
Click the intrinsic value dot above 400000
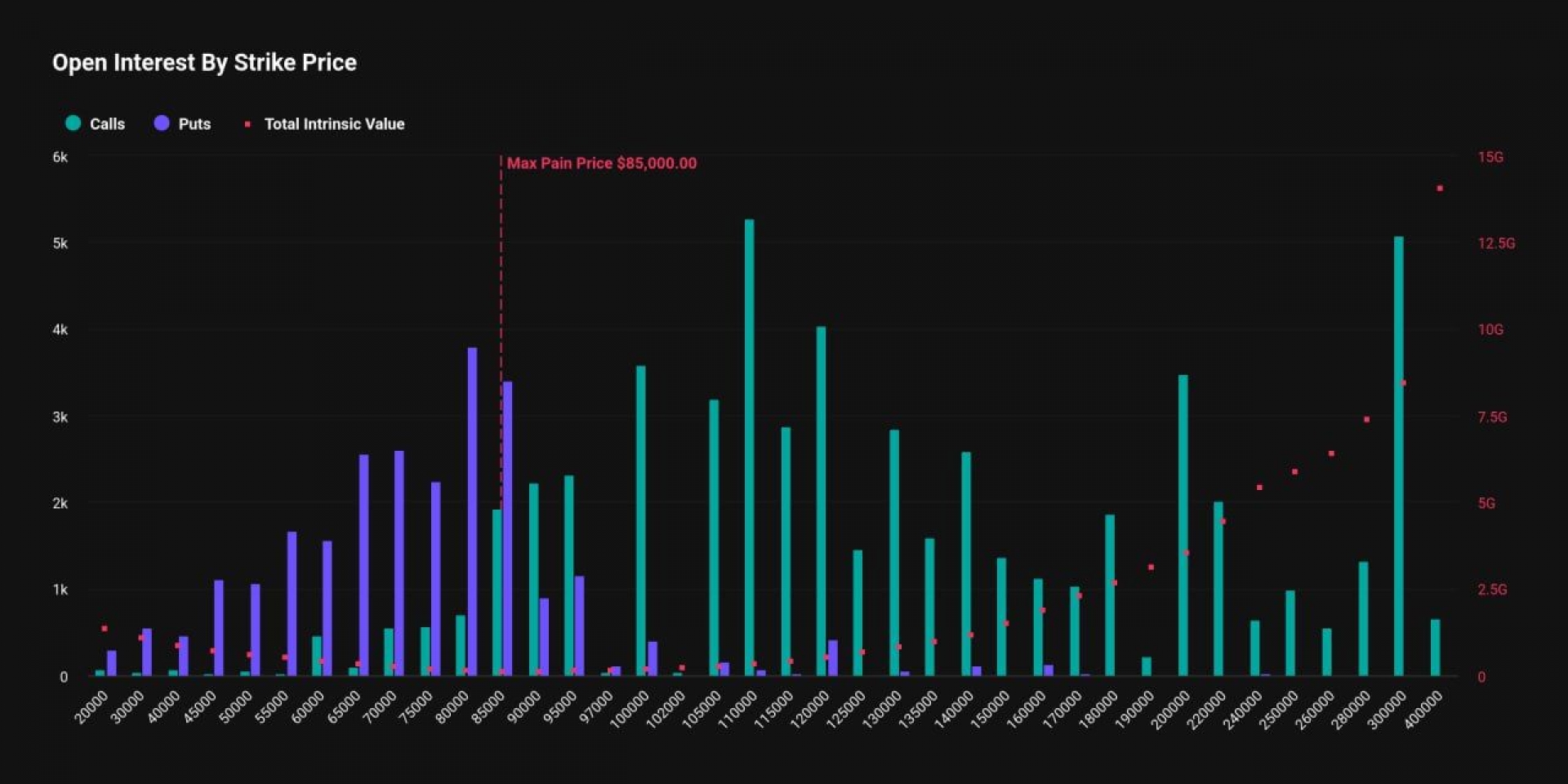1440,189
